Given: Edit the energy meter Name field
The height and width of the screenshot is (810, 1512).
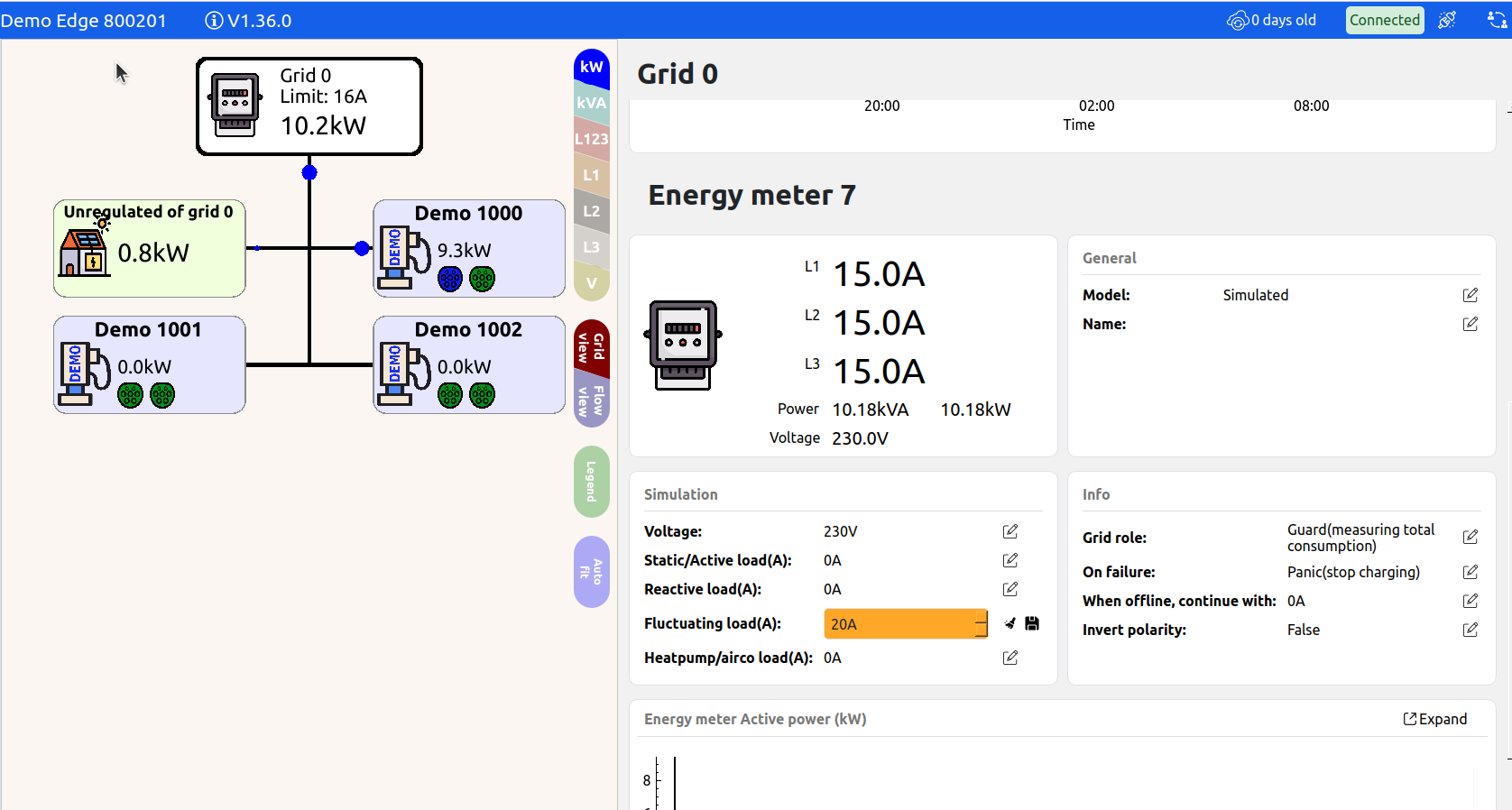Looking at the screenshot, I should [1471, 324].
